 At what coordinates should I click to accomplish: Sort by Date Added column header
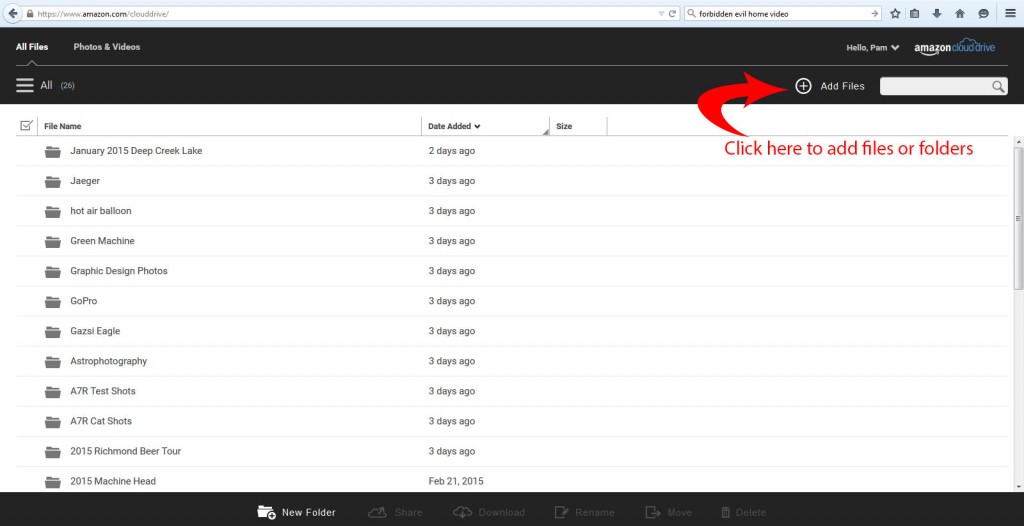tap(454, 127)
